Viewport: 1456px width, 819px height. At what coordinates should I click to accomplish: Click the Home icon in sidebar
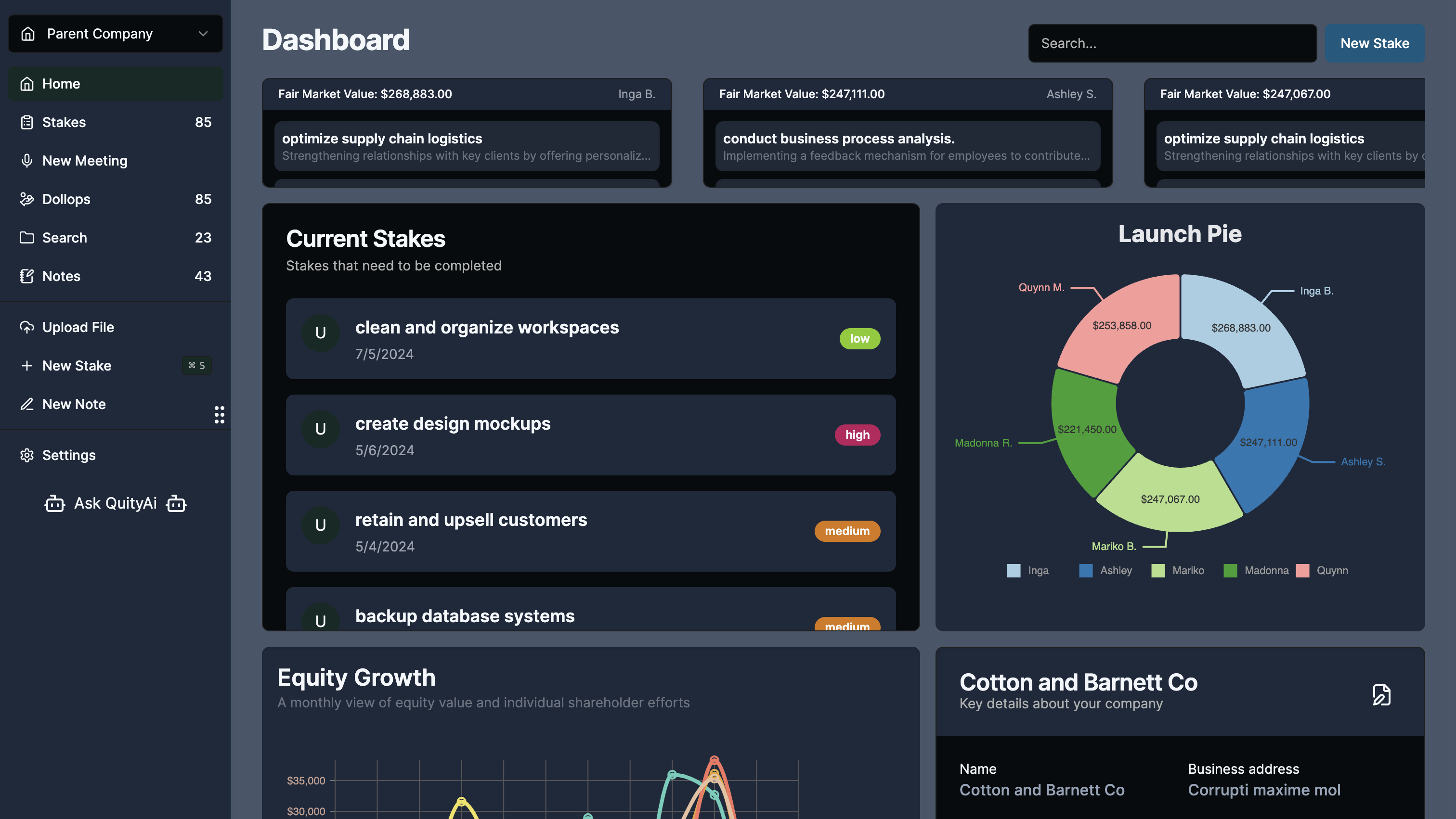tap(26, 84)
